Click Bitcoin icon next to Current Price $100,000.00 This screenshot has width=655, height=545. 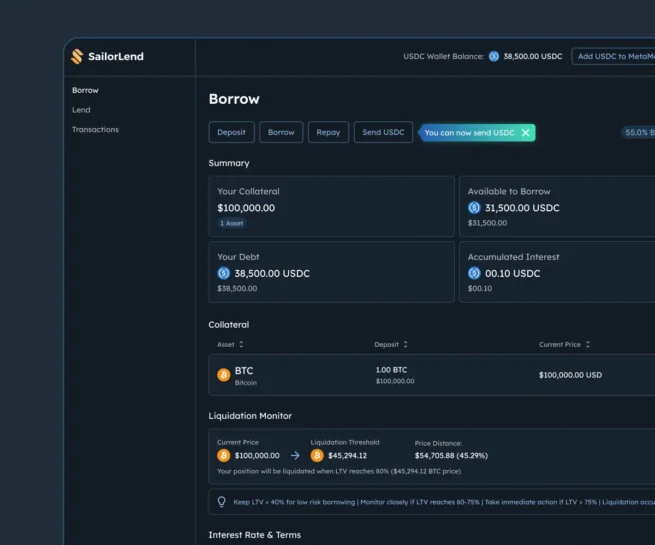point(223,455)
